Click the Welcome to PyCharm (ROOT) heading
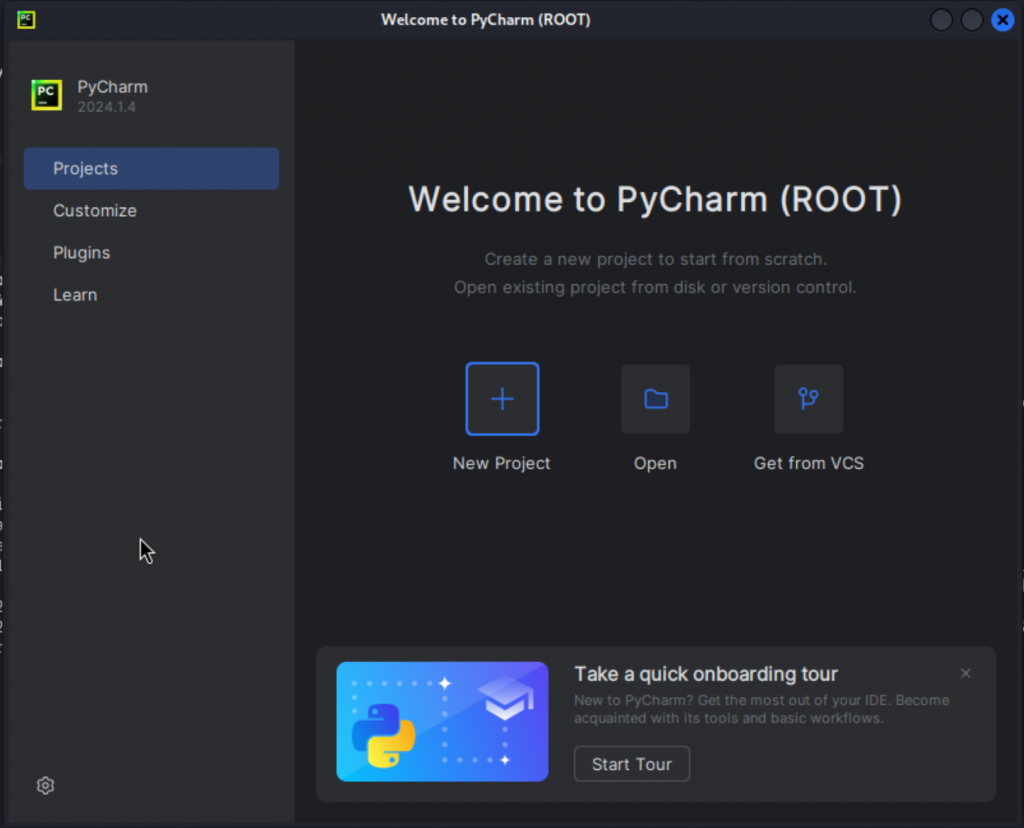 pos(655,199)
